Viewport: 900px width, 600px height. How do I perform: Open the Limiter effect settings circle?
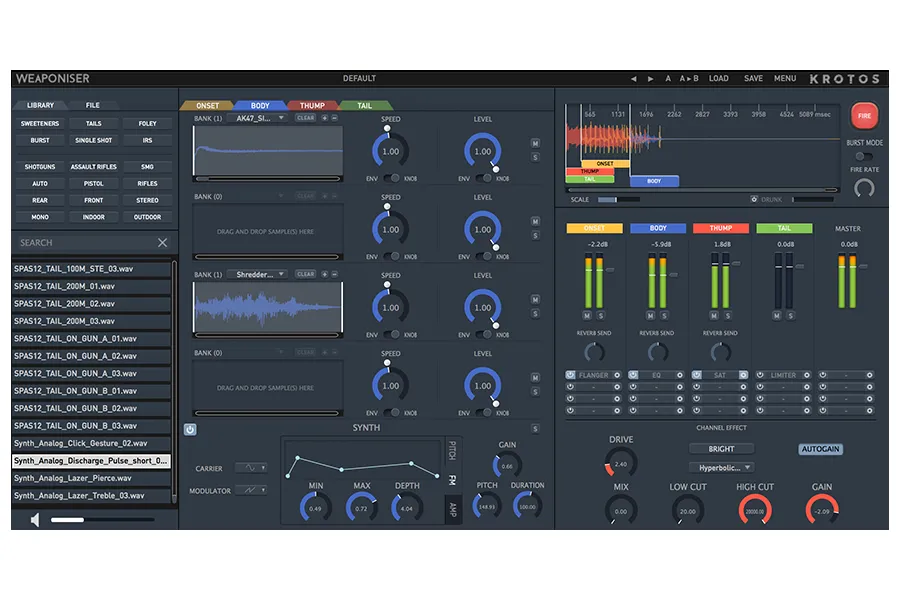pos(806,375)
